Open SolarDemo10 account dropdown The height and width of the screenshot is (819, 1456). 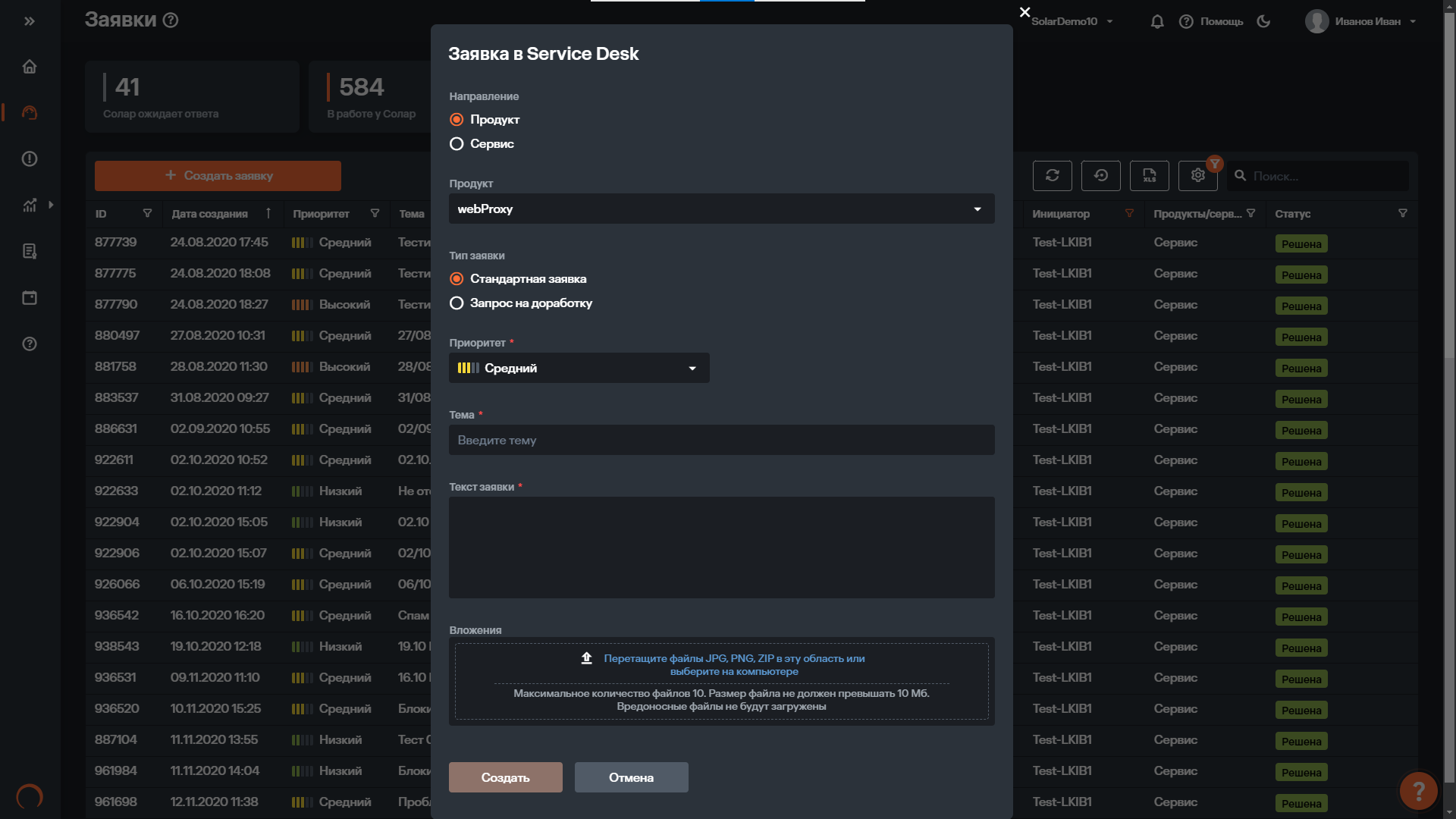point(1072,21)
